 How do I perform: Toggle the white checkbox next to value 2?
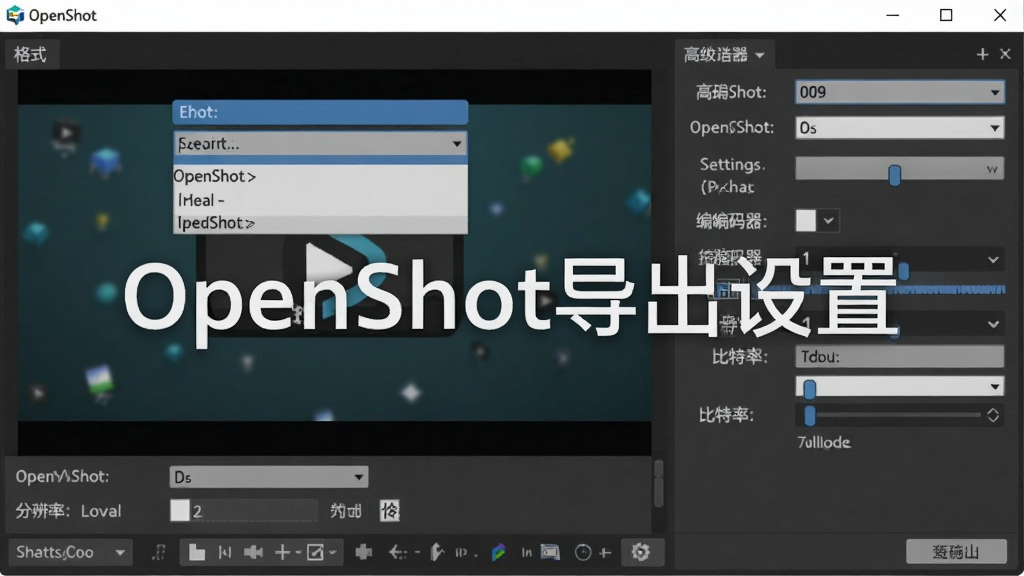pyautogui.click(x=180, y=511)
